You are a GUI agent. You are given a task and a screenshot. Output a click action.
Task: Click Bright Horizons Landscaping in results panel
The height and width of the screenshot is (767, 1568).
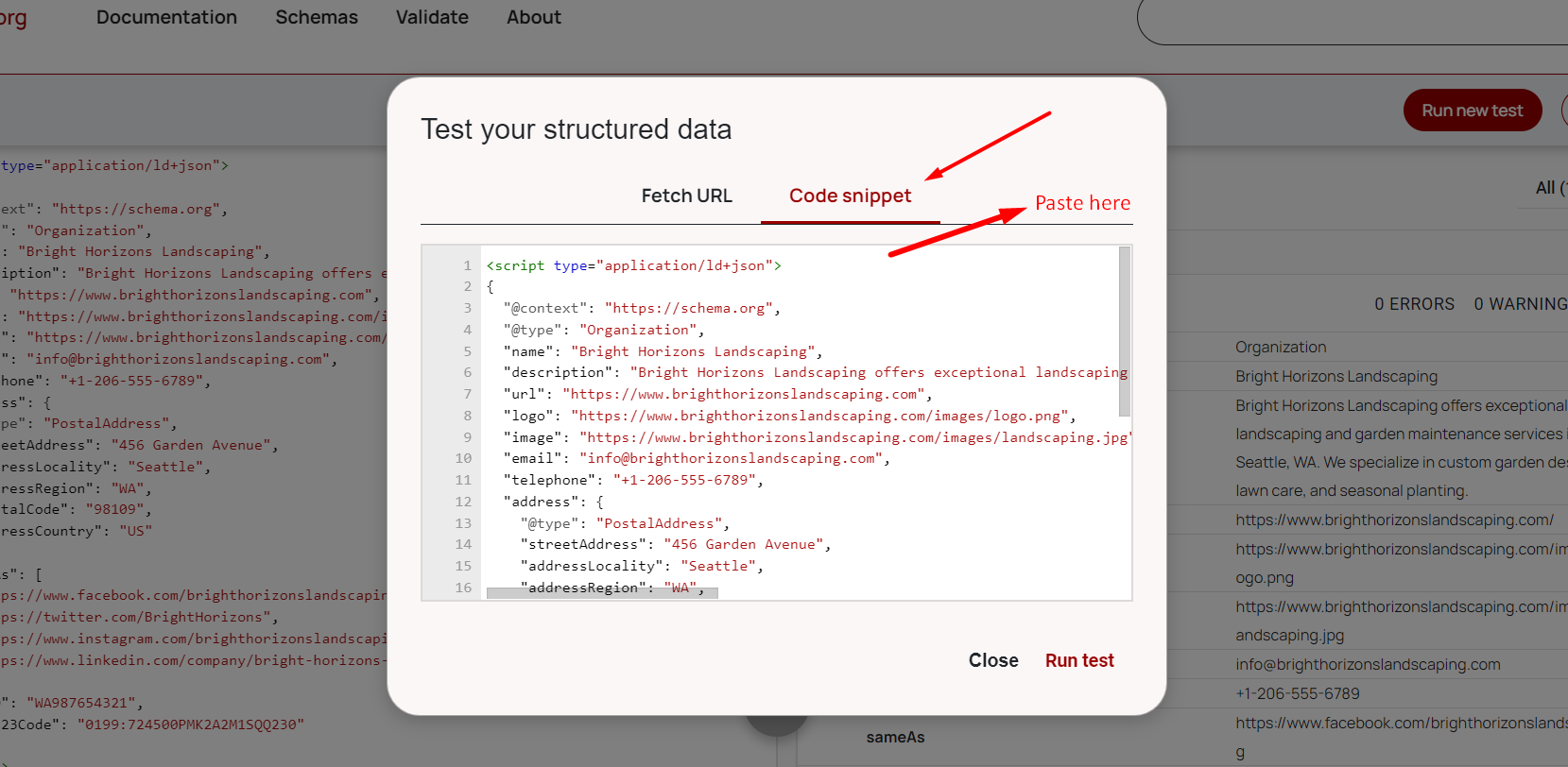point(1336,376)
